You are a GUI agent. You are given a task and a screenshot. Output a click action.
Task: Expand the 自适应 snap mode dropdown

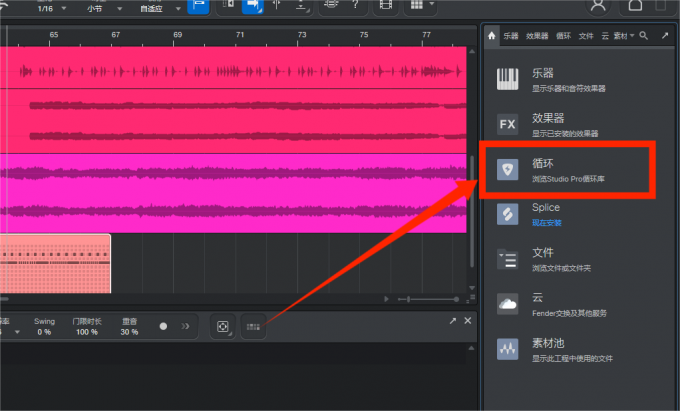point(160,9)
